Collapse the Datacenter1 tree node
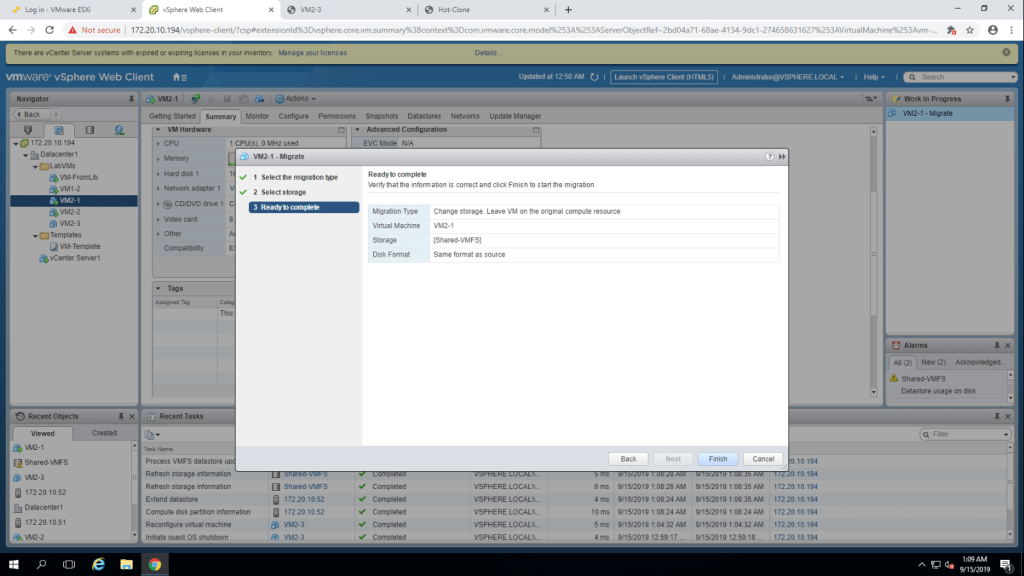1024x576 pixels. click(28, 155)
